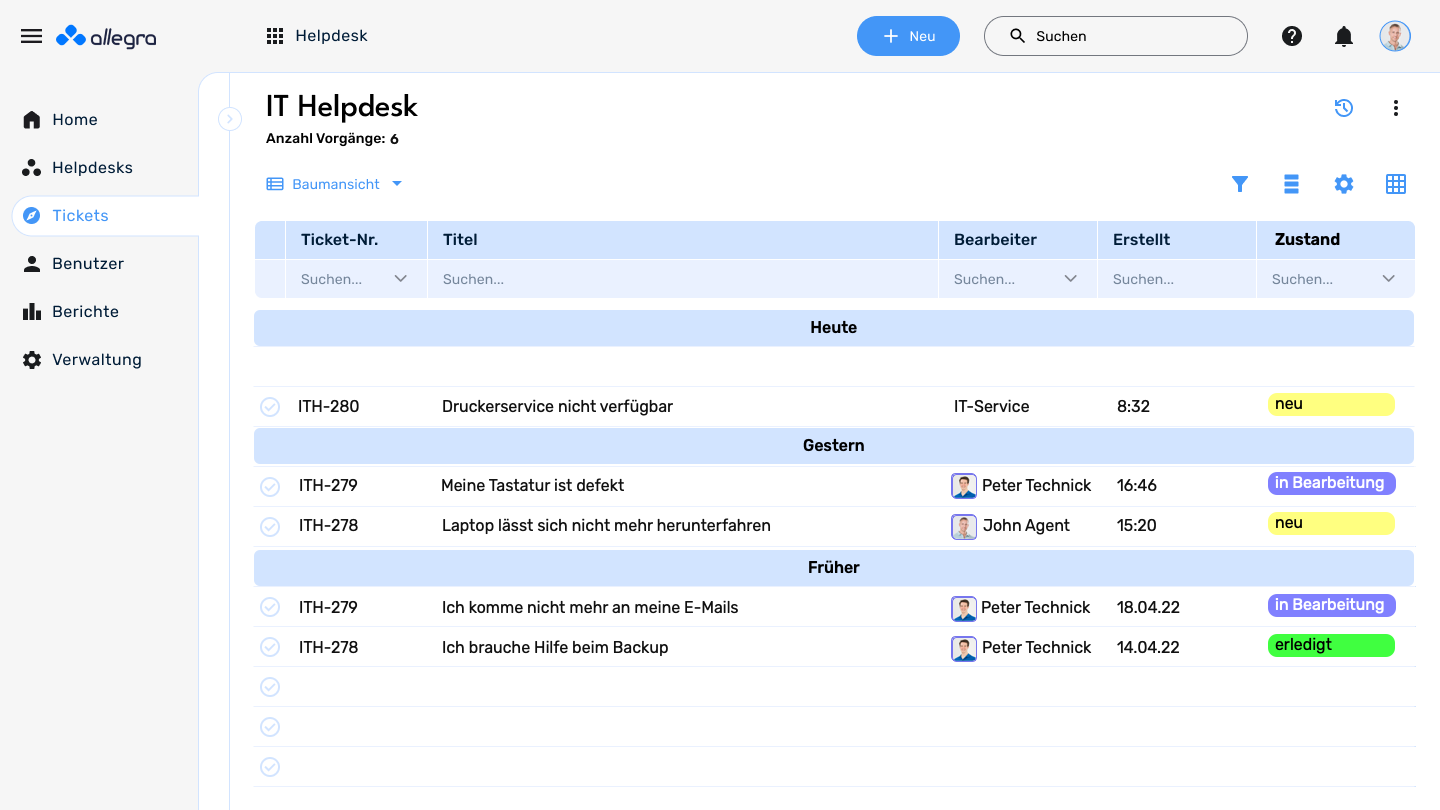
Task: Open the Zustand filter dropdown
Action: click(x=1388, y=279)
